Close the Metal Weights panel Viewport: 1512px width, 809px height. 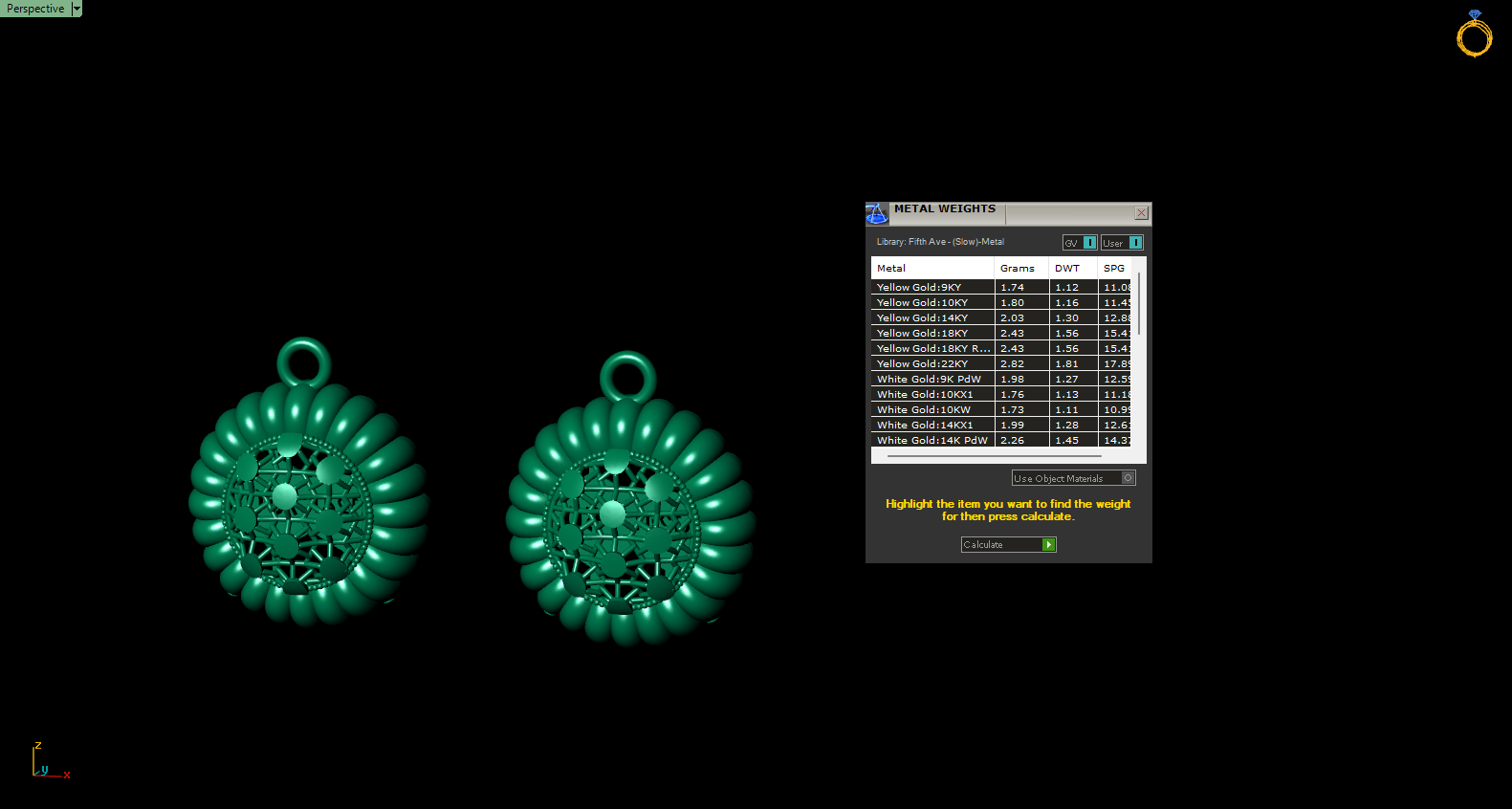[1141, 213]
